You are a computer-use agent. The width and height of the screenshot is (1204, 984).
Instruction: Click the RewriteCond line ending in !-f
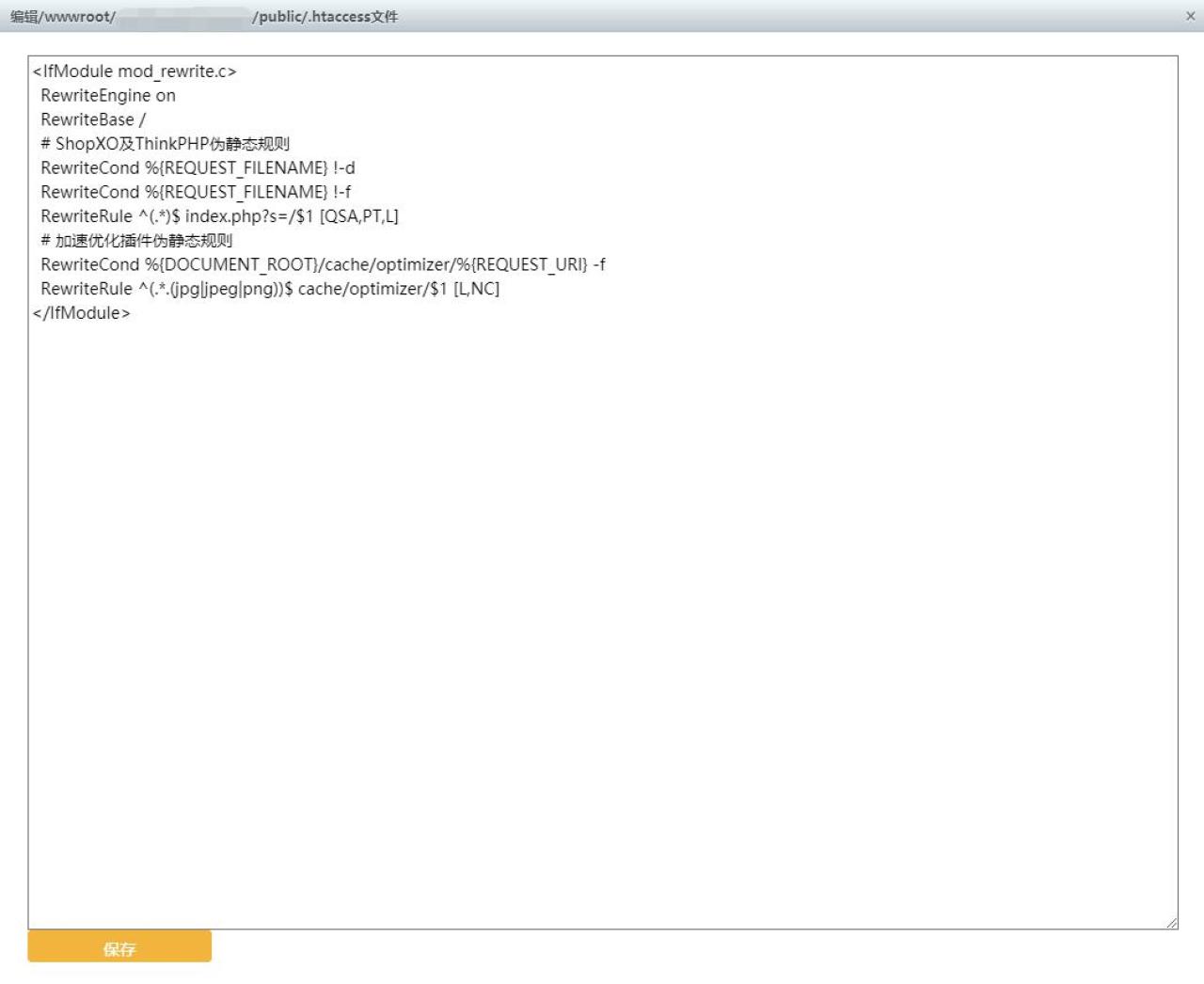pyautogui.click(x=196, y=192)
